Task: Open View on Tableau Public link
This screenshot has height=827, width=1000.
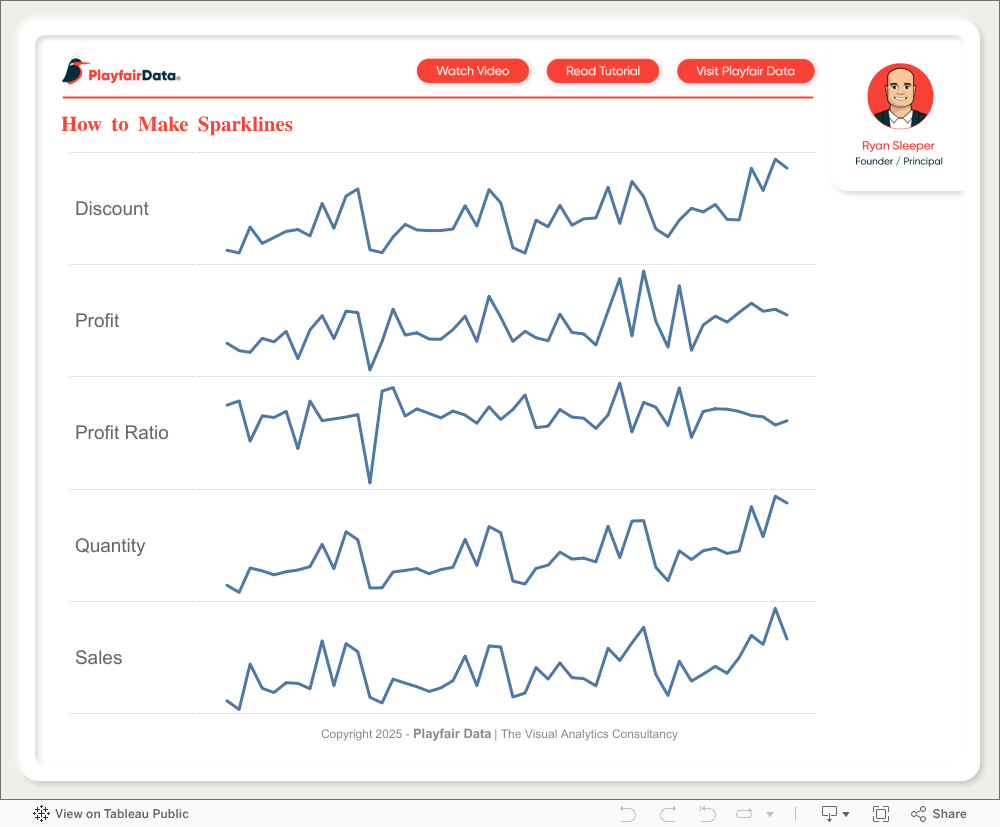Action: point(121,814)
